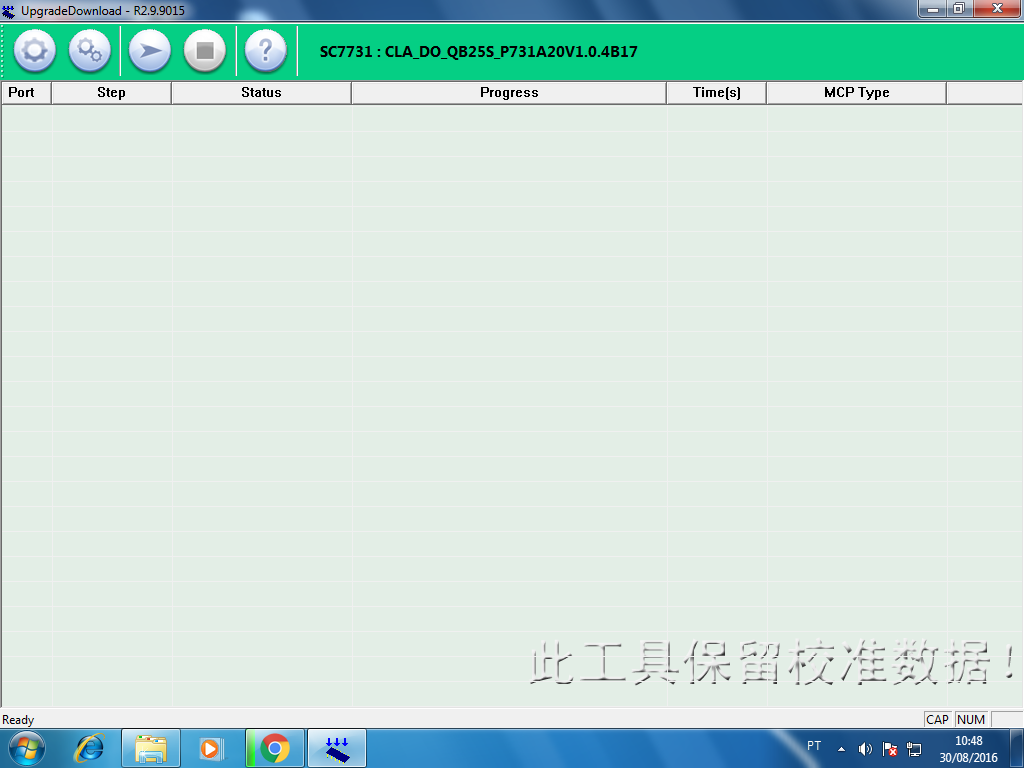
Task: Sort by the Status column header
Action: [261, 92]
